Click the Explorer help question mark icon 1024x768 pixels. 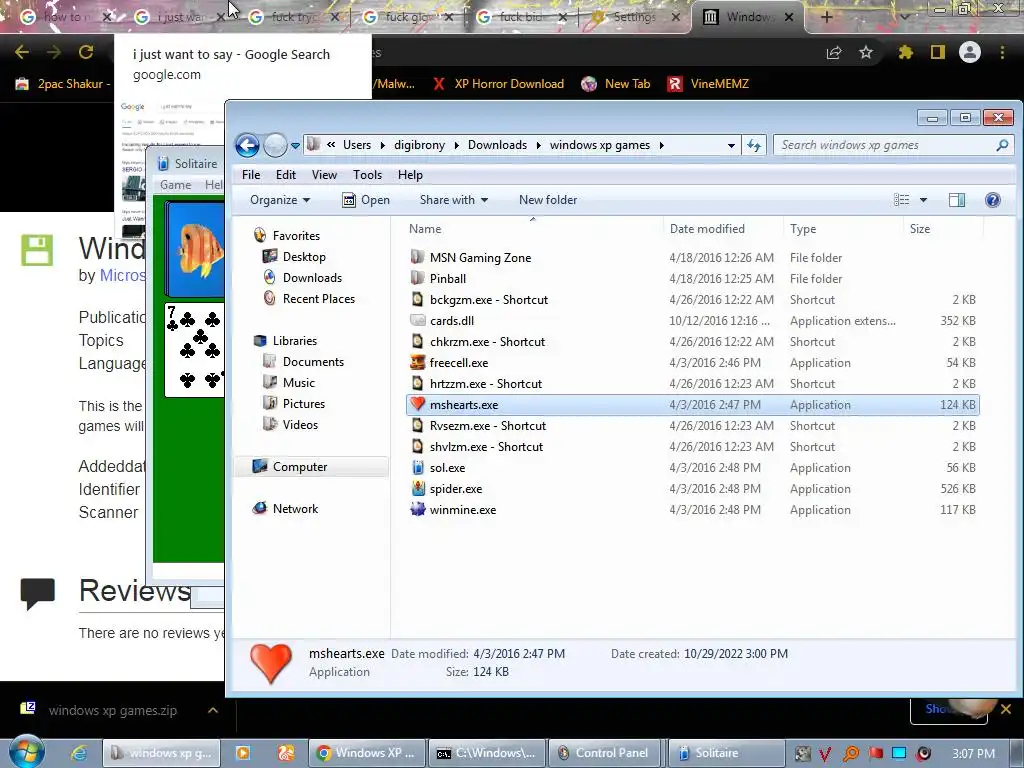click(993, 200)
